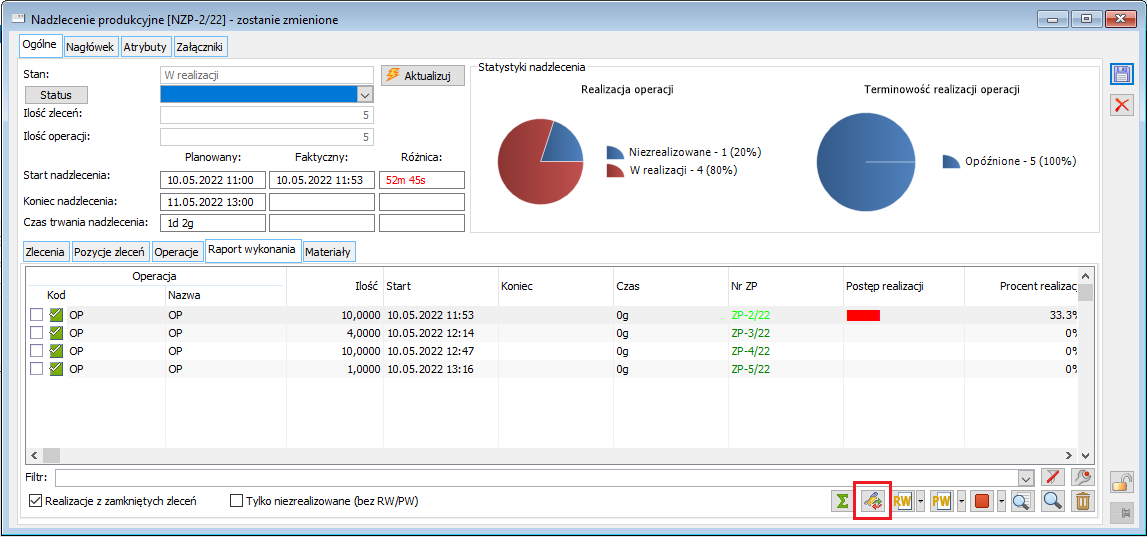Click green status icon in ZP-2/22 row
The image size is (1147, 537).
[x=56, y=315]
